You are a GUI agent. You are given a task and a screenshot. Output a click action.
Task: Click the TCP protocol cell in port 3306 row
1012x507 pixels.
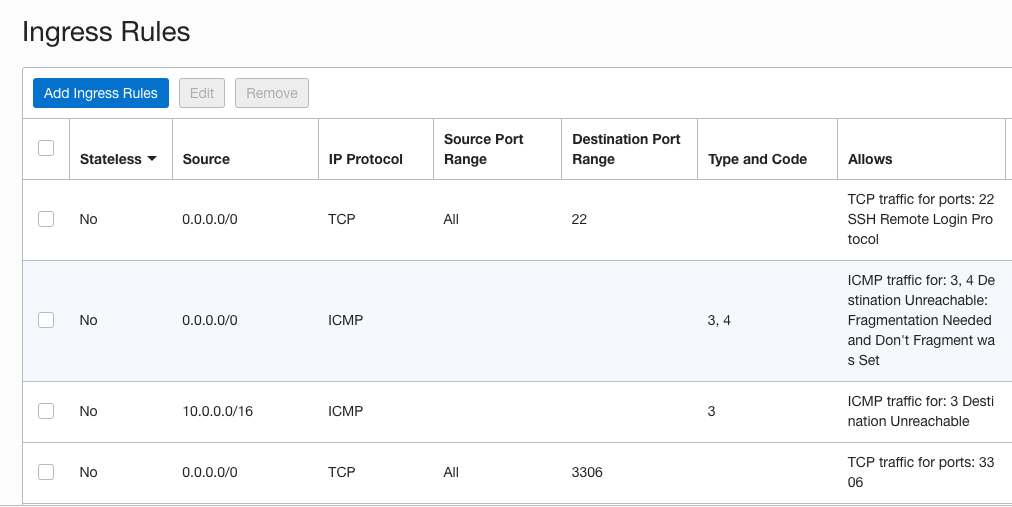click(x=341, y=472)
